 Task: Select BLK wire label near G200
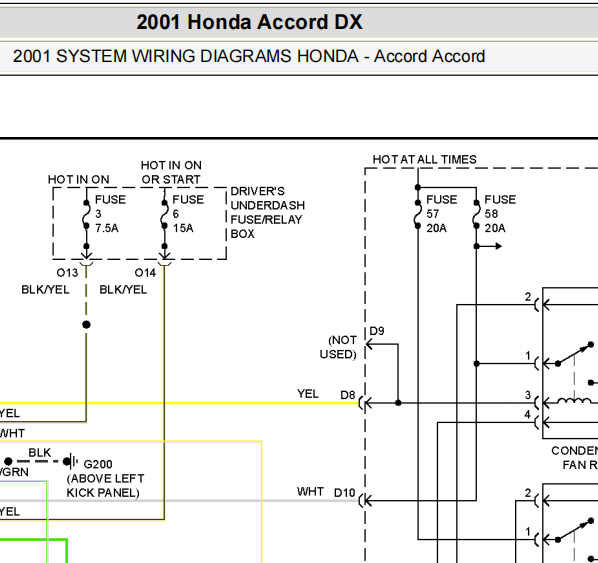[x=40, y=453]
